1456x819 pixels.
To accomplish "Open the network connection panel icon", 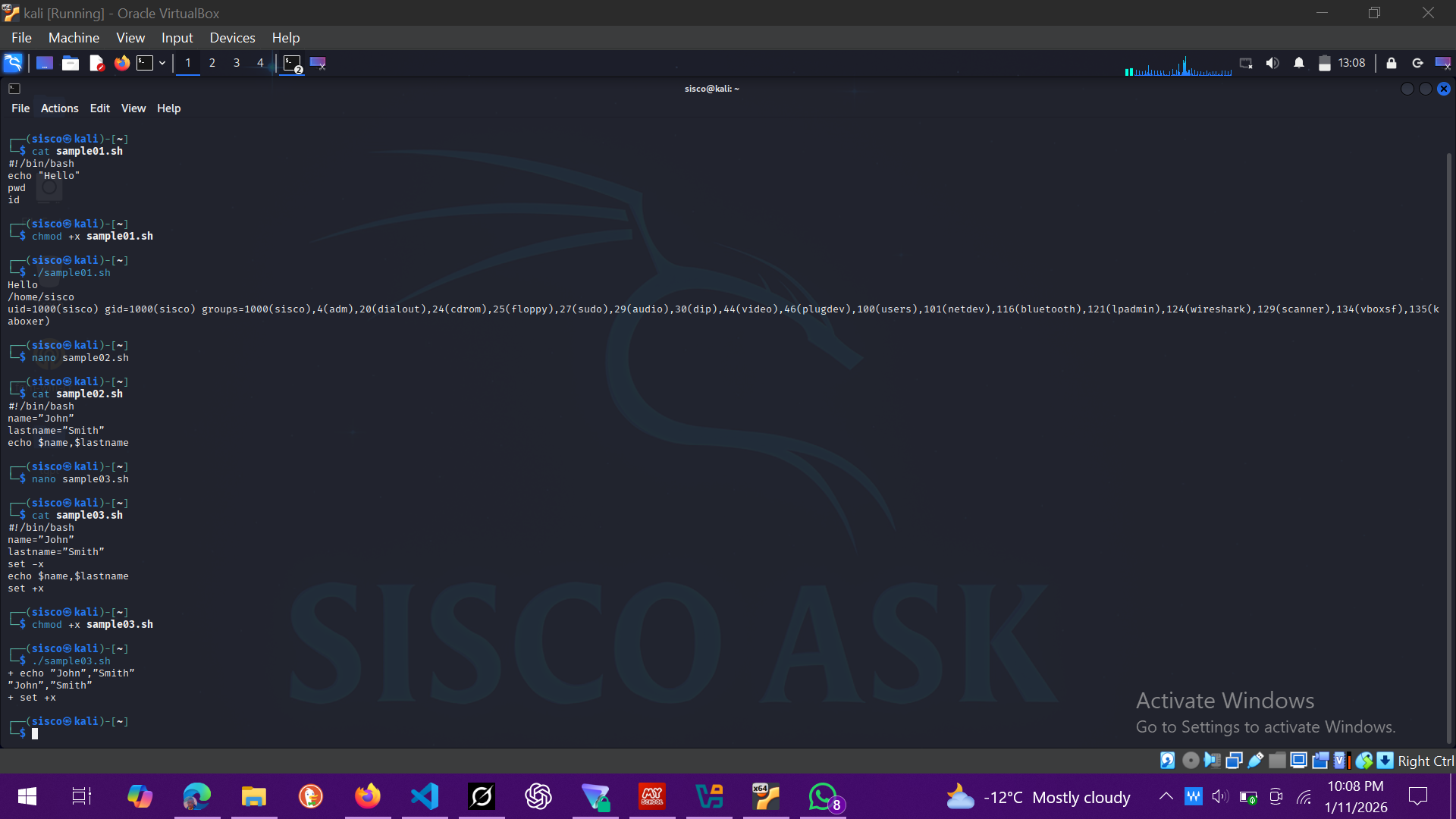I will [1246, 63].
